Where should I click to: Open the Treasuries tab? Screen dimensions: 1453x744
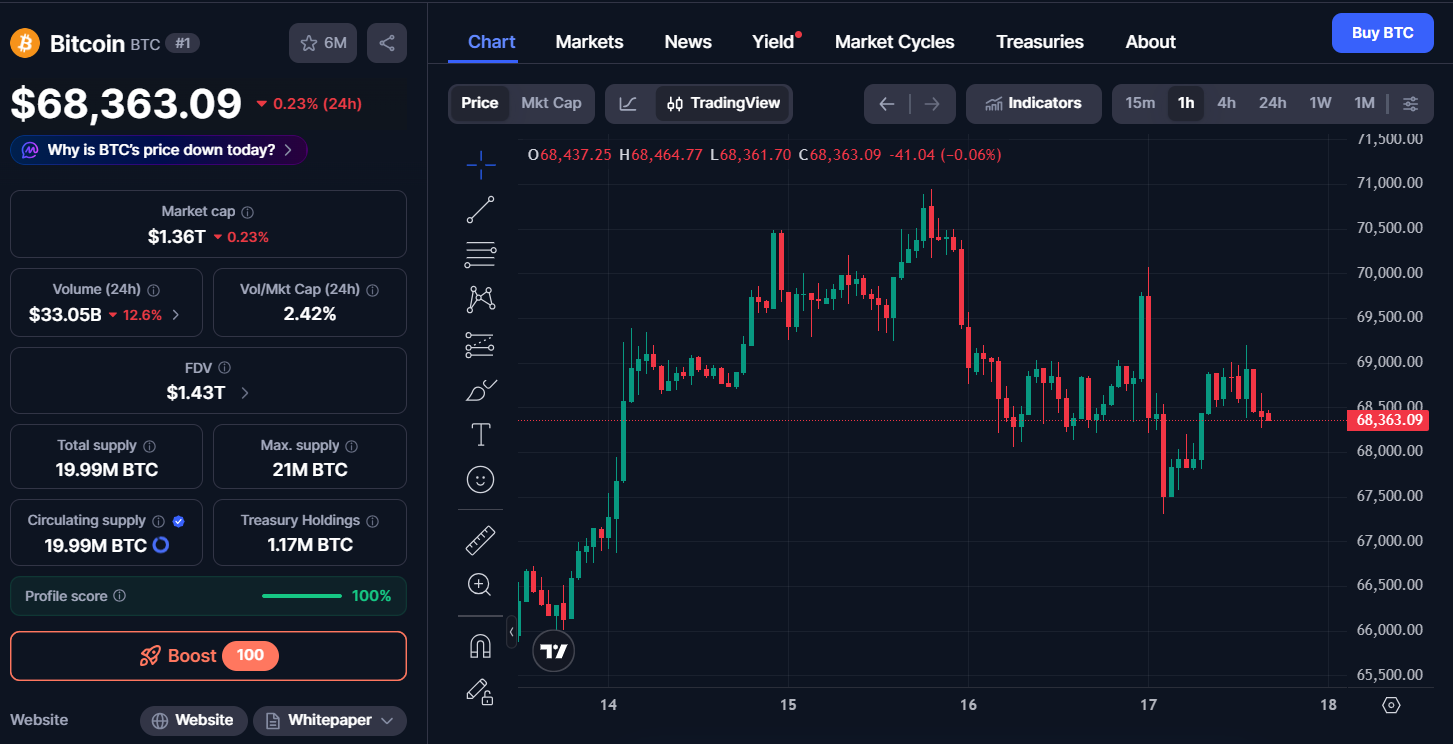coord(1040,42)
